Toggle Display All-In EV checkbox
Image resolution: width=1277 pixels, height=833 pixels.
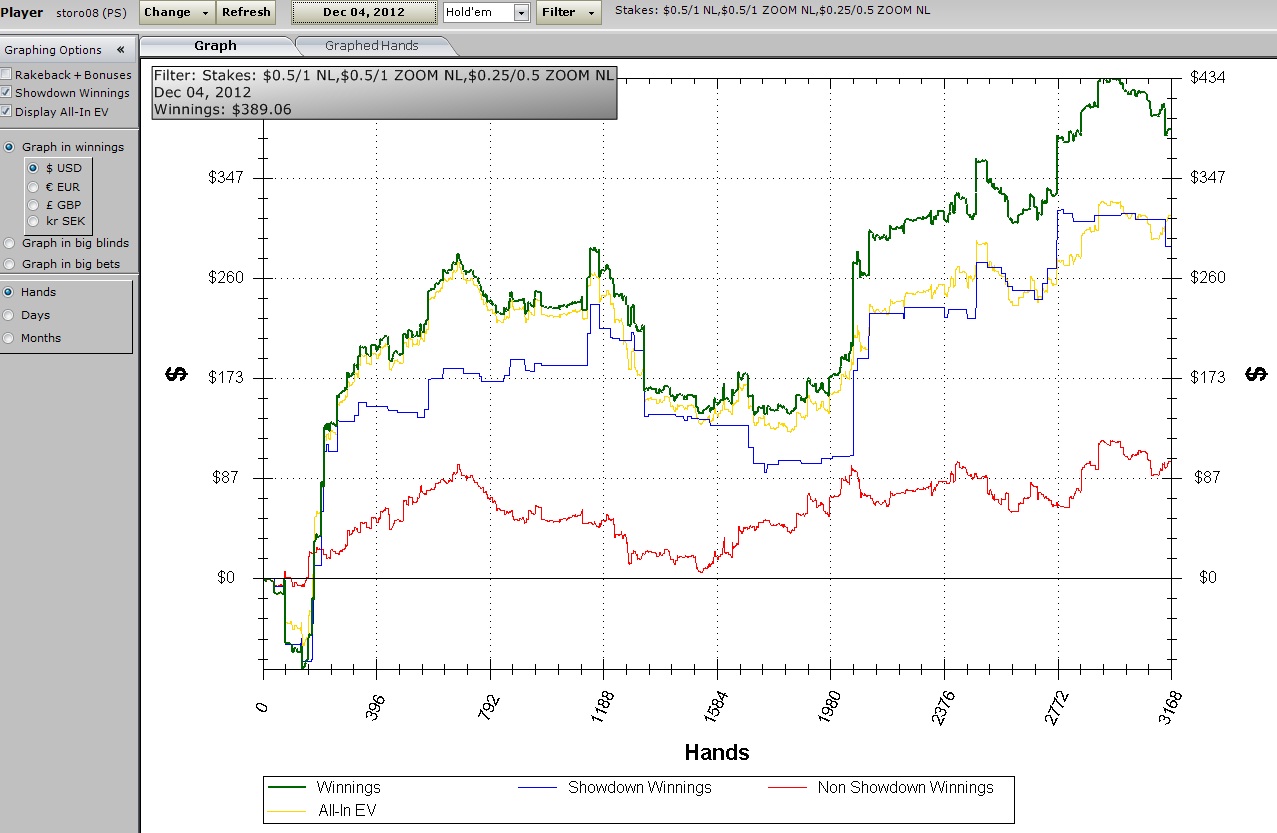pos(7,112)
